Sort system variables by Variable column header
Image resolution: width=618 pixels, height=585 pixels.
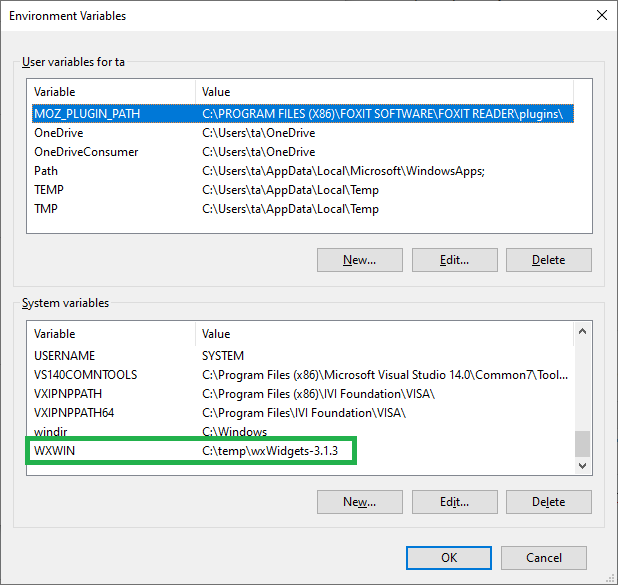pos(110,334)
